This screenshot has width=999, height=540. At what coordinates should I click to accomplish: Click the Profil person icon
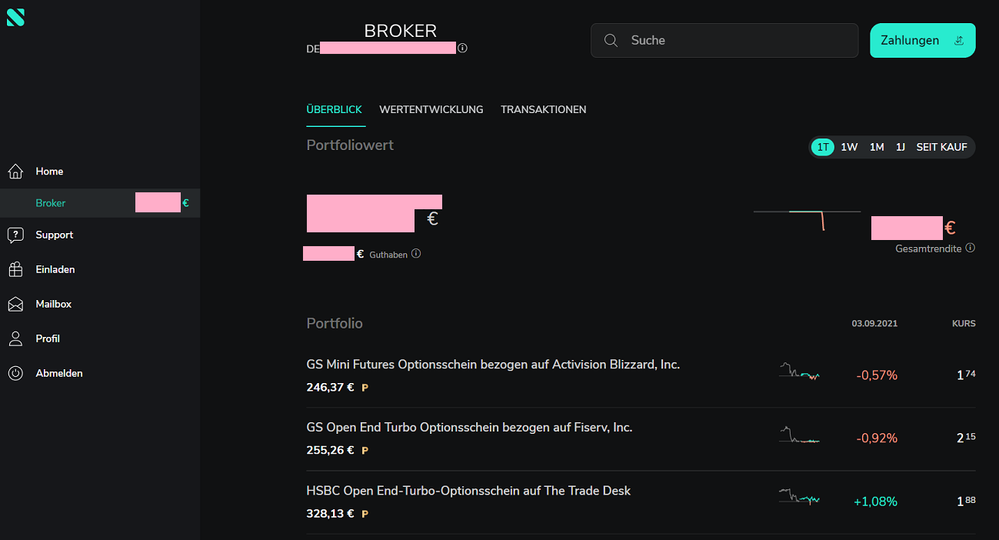(x=15, y=339)
